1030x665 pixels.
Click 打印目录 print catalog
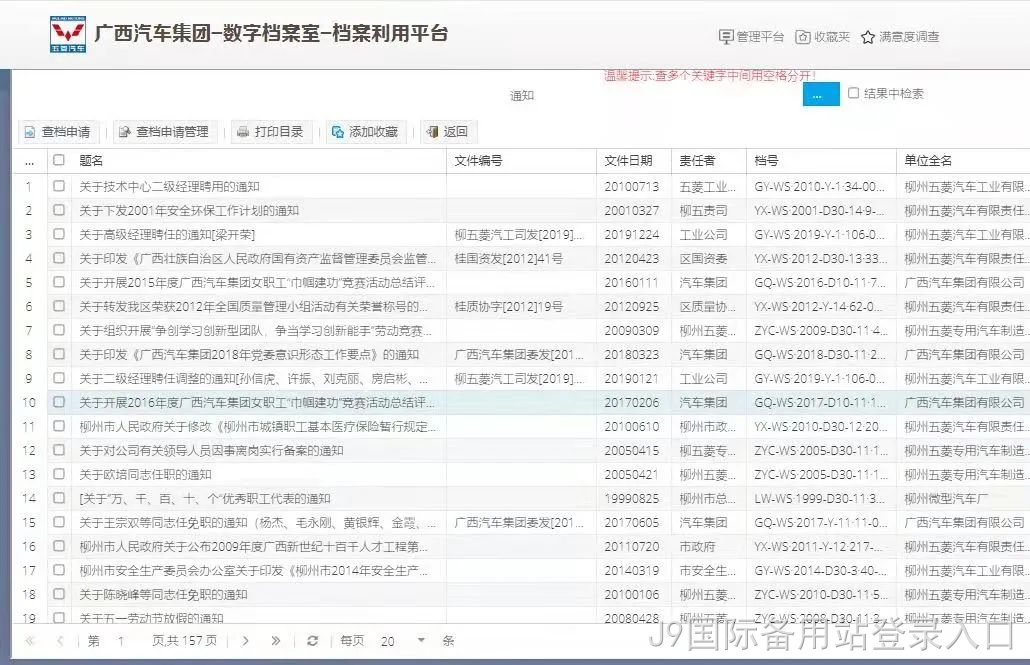coord(271,132)
